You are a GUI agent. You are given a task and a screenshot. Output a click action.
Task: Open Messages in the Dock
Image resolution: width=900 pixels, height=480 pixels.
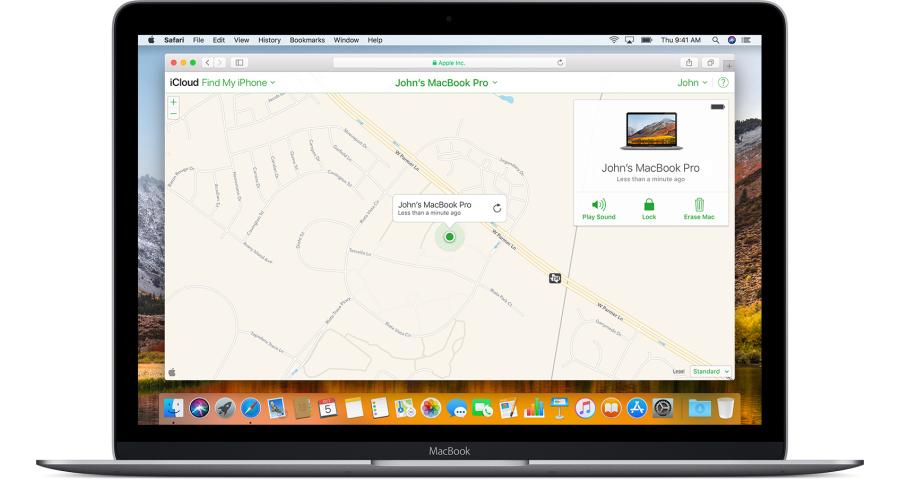tap(457, 408)
